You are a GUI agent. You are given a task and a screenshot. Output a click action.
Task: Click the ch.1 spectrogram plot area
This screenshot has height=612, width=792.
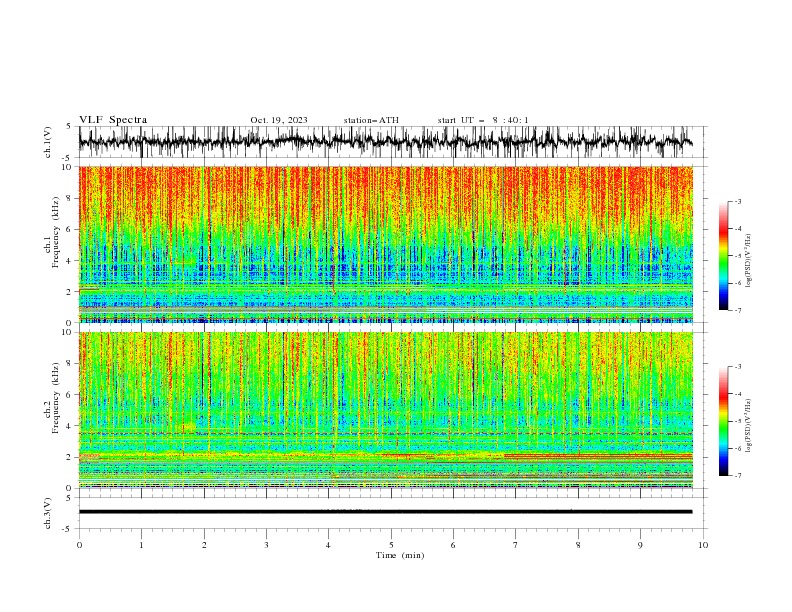(386, 244)
